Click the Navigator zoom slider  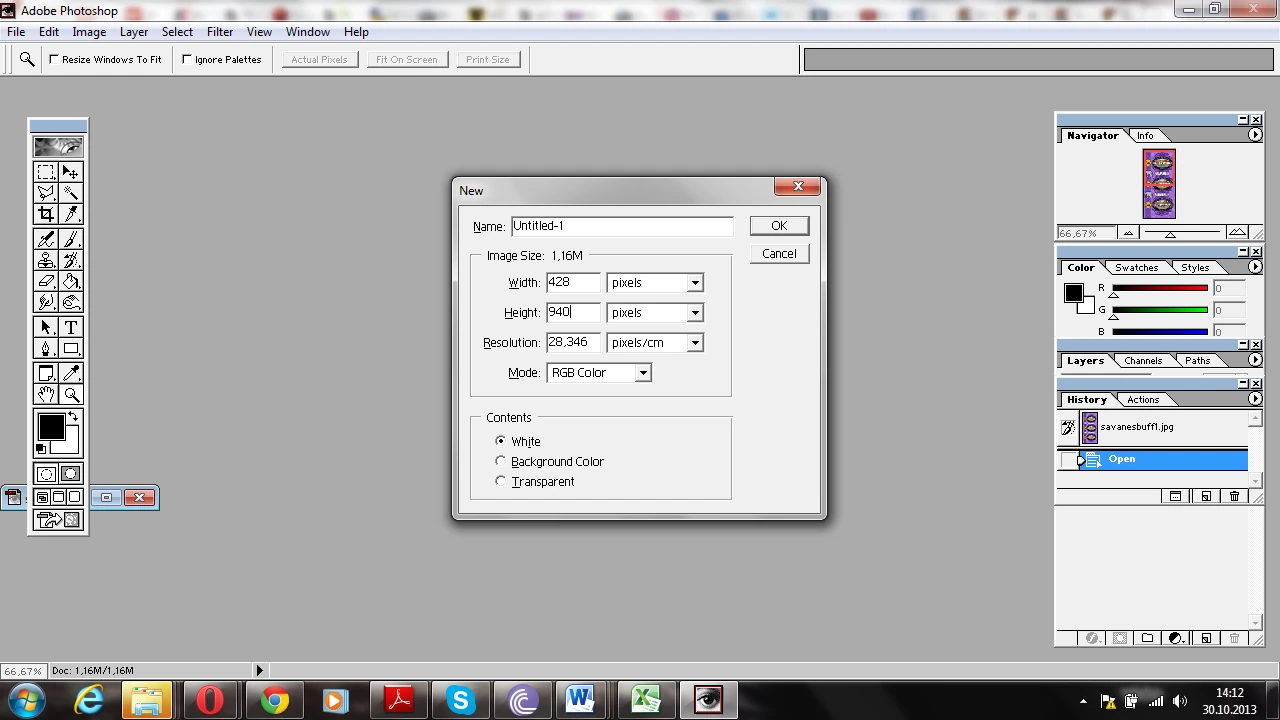(x=1171, y=233)
